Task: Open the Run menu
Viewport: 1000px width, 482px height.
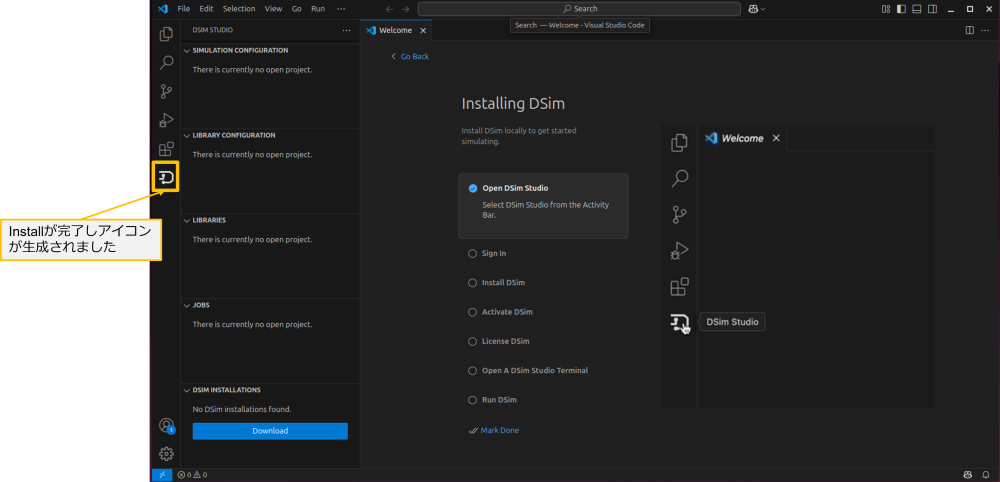Action: pos(318,9)
